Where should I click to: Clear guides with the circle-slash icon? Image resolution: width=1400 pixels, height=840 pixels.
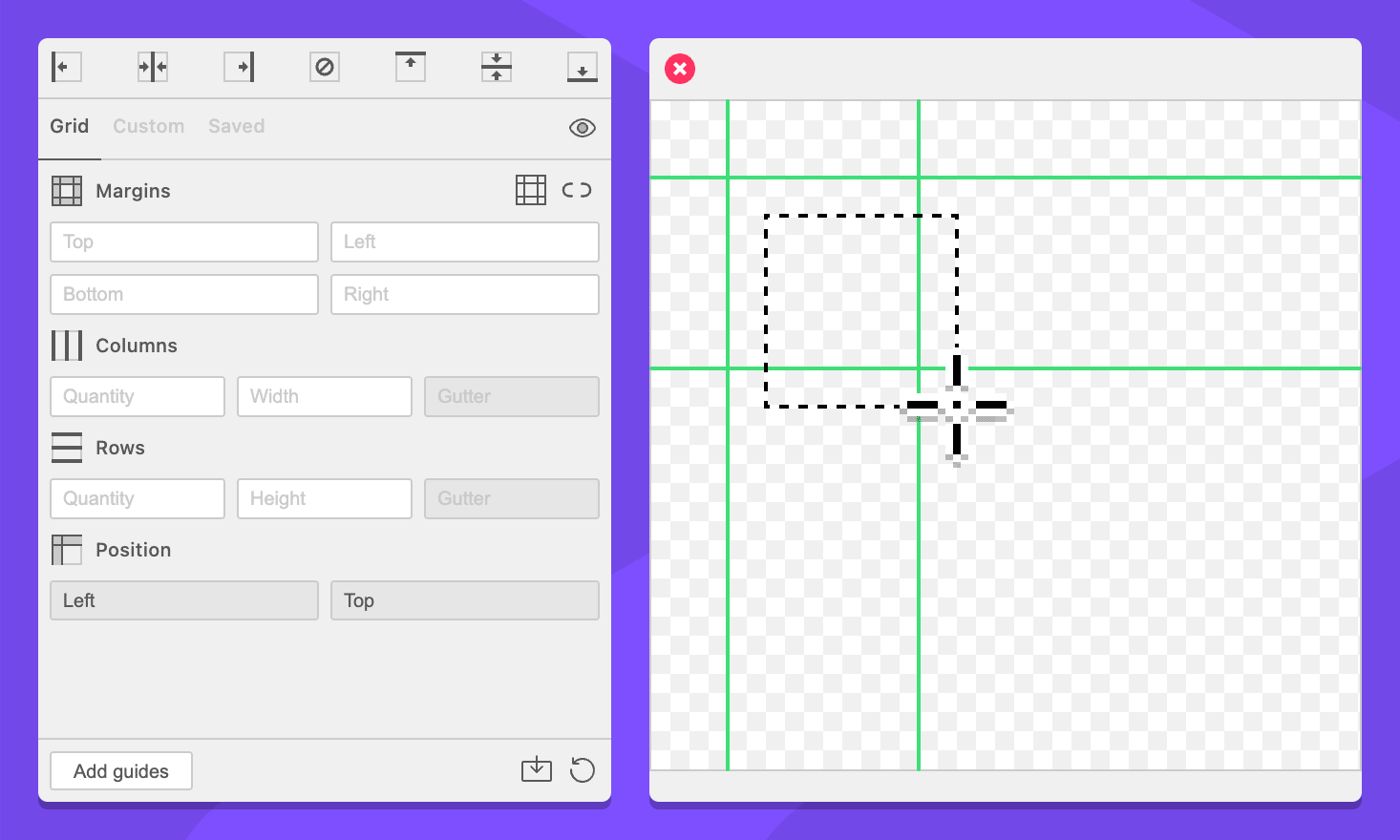tap(325, 67)
